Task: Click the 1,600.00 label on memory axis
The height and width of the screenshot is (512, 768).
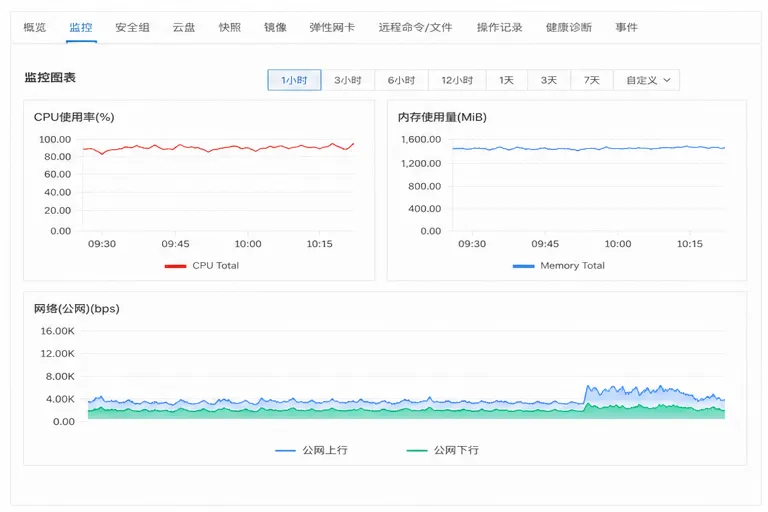Action: pos(421,140)
